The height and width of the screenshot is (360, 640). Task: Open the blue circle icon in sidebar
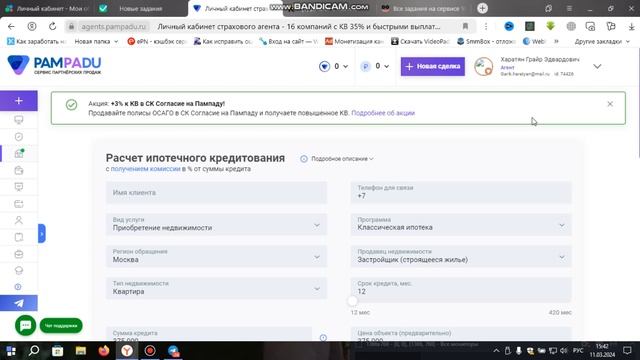(18, 287)
